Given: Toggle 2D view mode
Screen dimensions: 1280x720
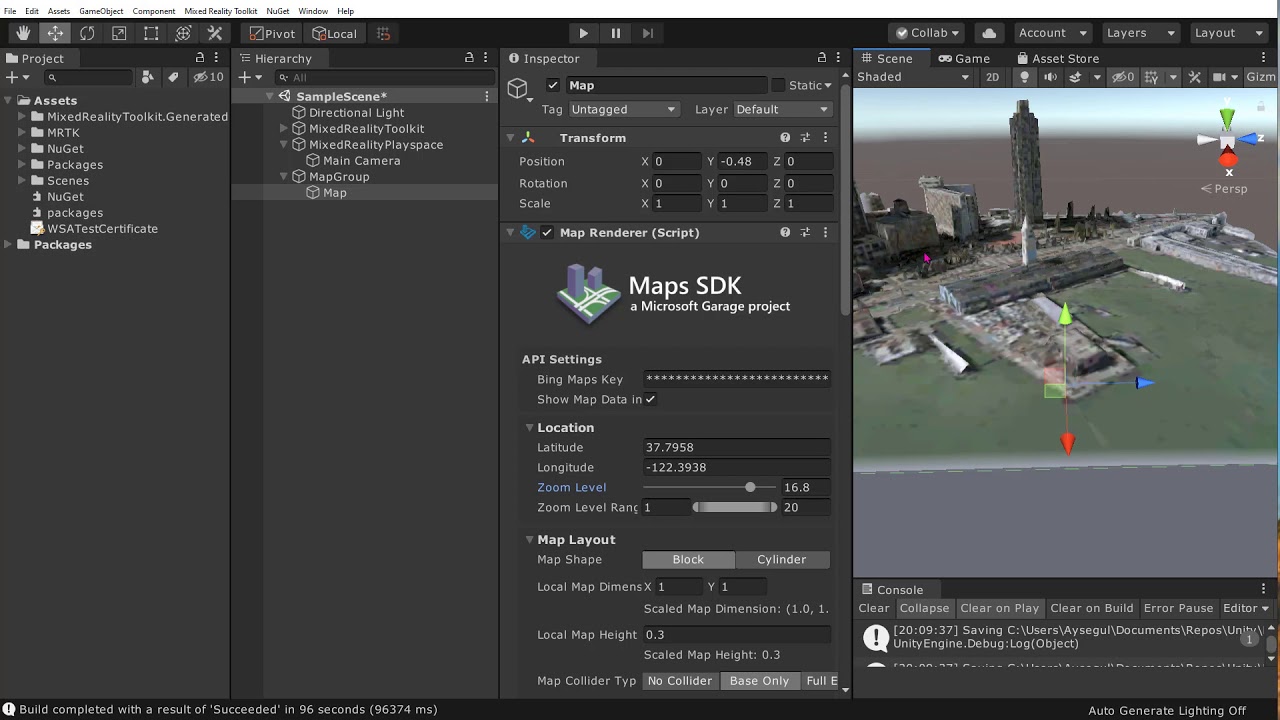Looking at the screenshot, I should click(x=992, y=77).
